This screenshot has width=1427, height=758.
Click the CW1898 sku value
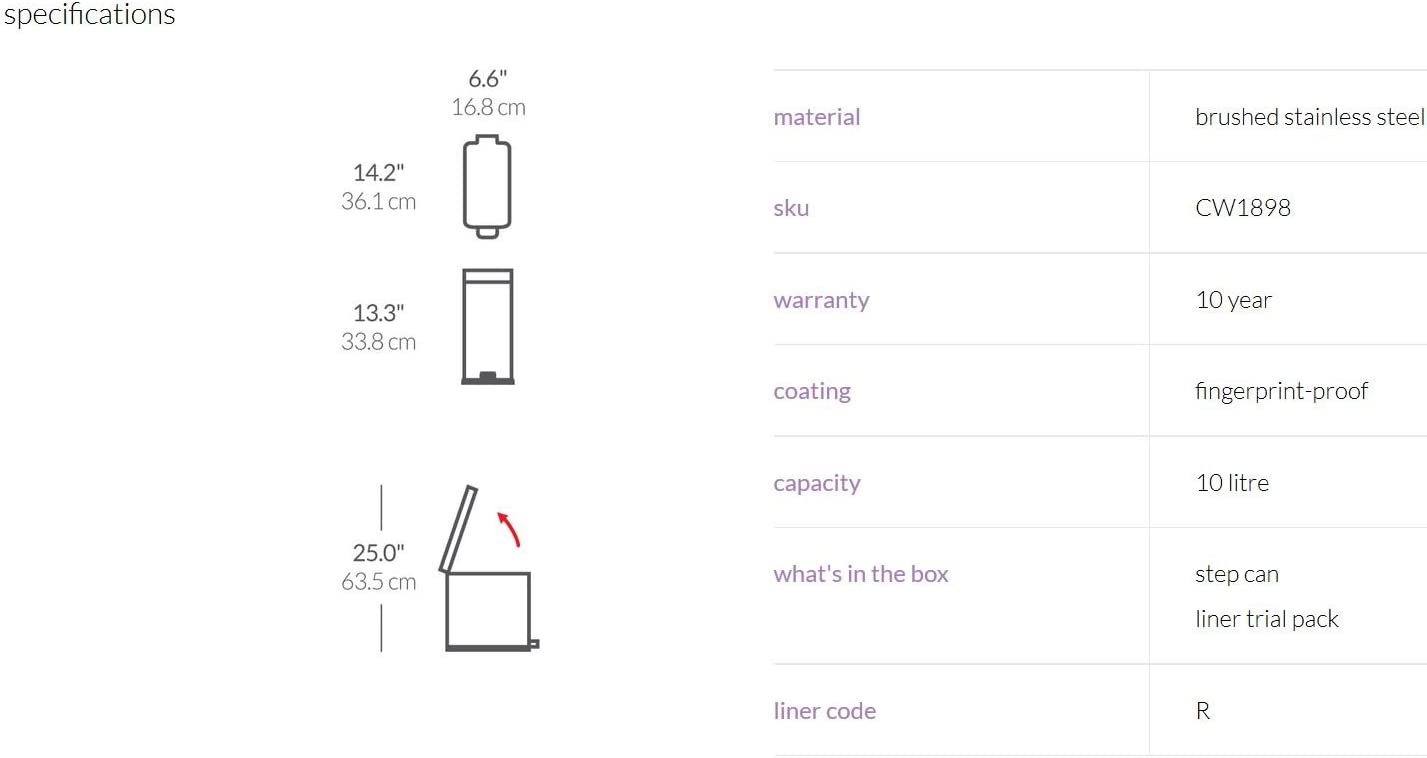tap(1243, 208)
